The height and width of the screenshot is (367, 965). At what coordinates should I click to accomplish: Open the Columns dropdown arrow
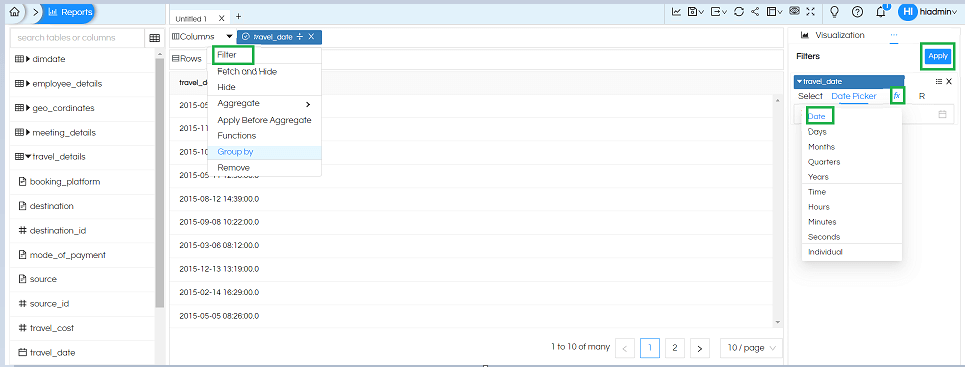click(x=230, y=37)
